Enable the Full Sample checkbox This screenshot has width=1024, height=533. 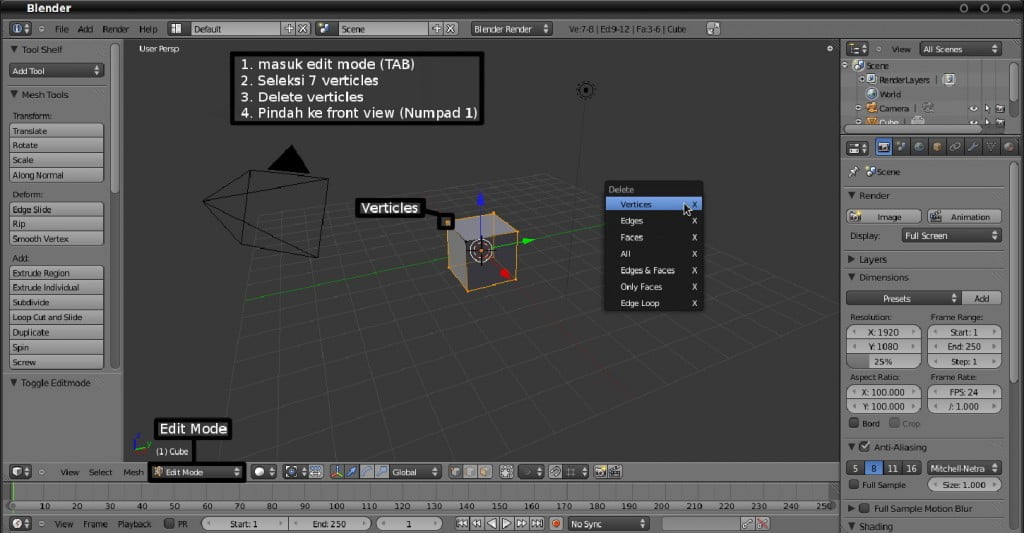point(854,485)
